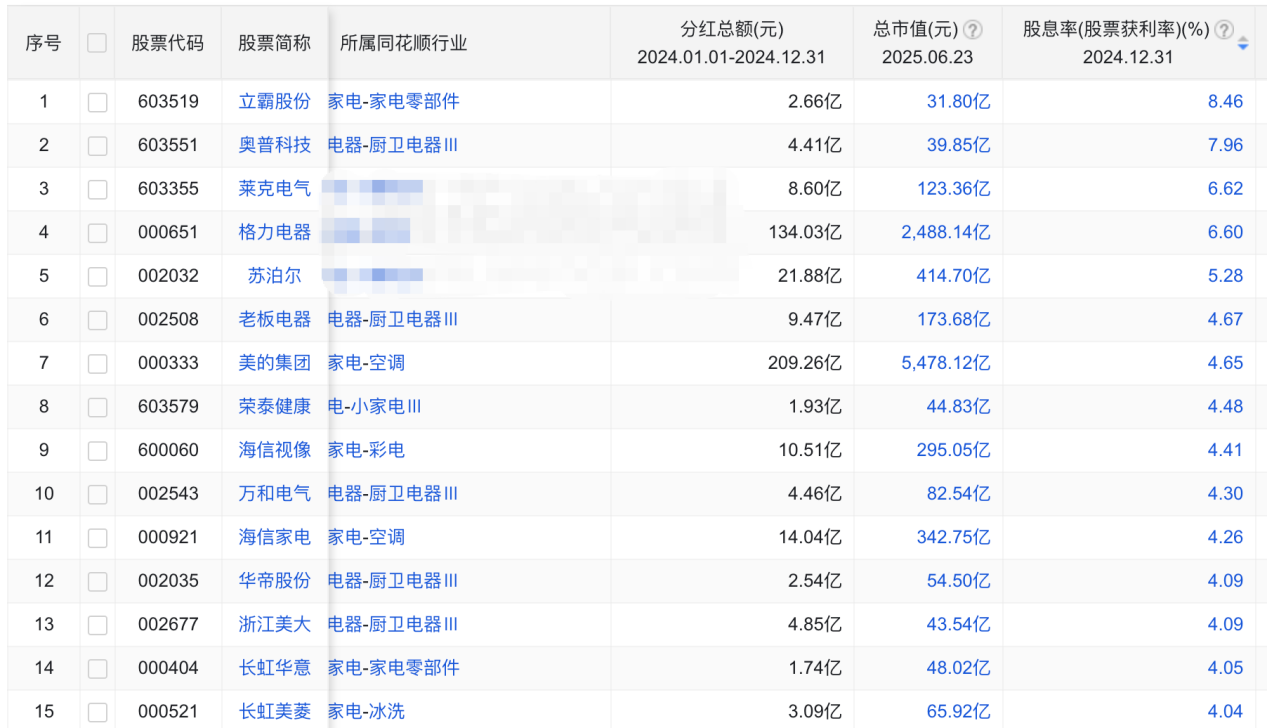The width and height of the screenshot is (1267, 728).
Task: Check the box for 浙江美大 row
Action: [97, 625]
